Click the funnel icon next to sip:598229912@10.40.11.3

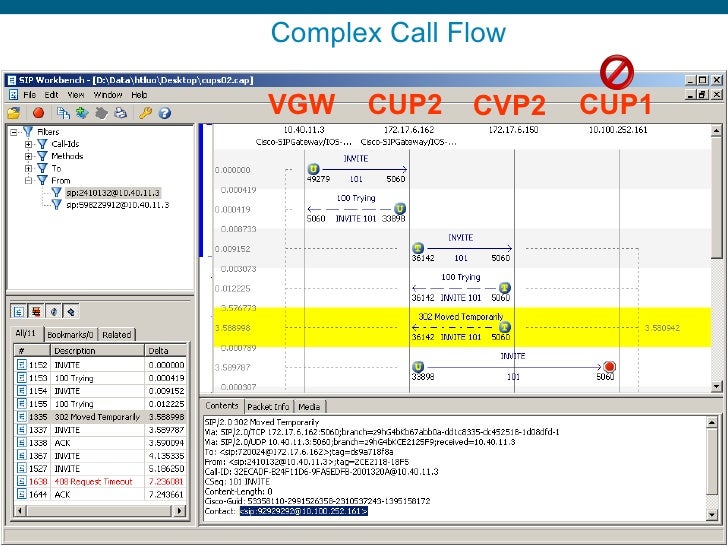tap(57, 204)
